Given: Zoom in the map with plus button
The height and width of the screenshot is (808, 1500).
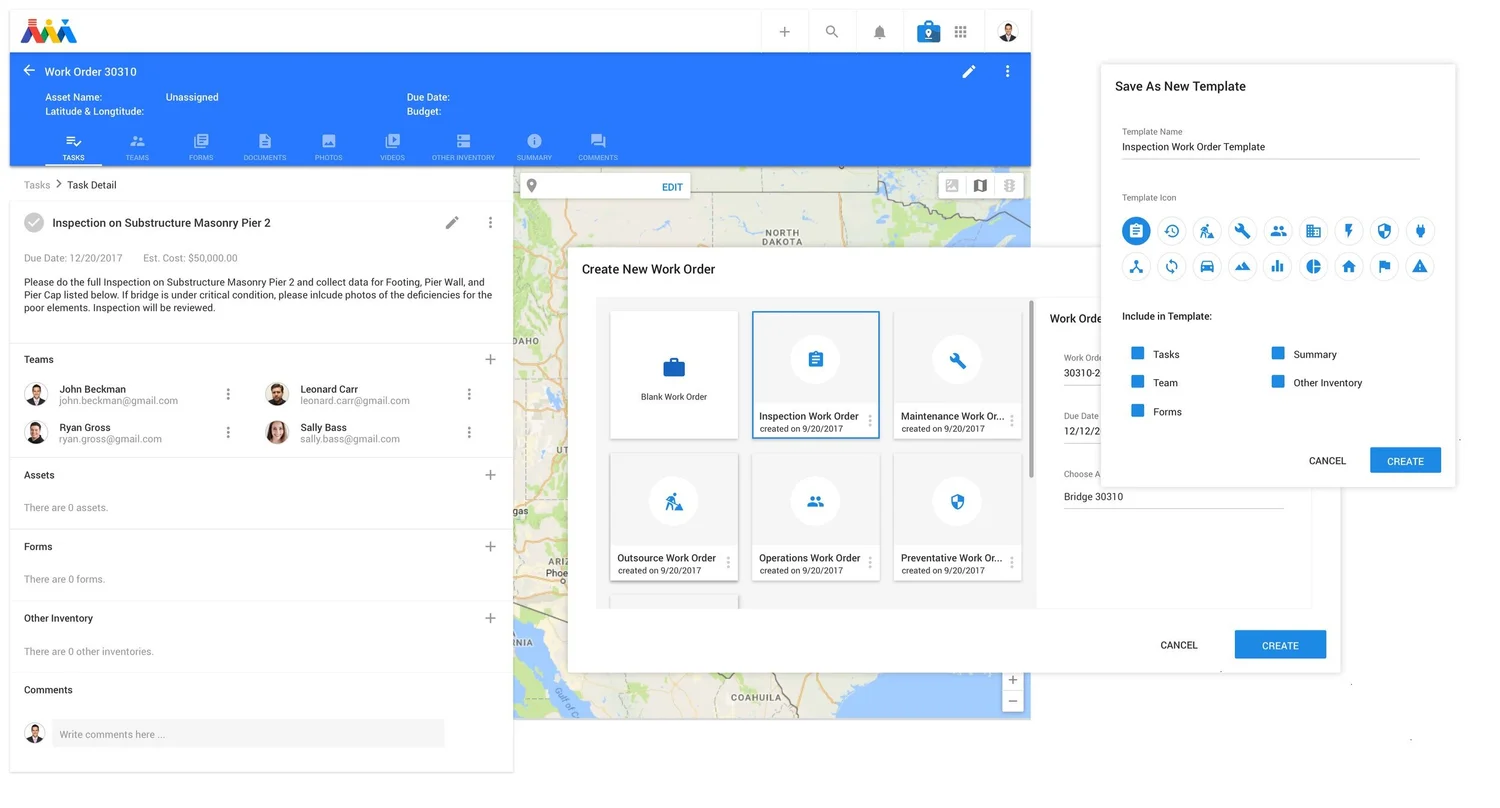Looking at the screenshot, I should click(1013, 680).
